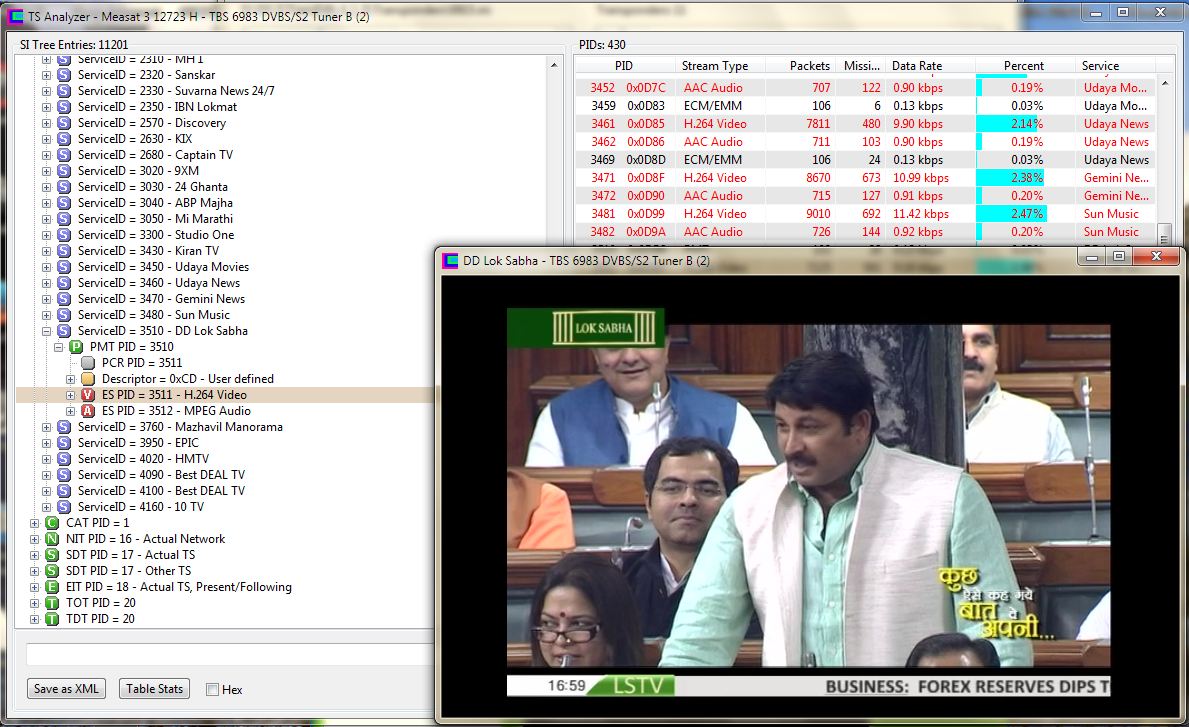
Task: Click the service icon for ABP Majha
Action: click(64, 202)
